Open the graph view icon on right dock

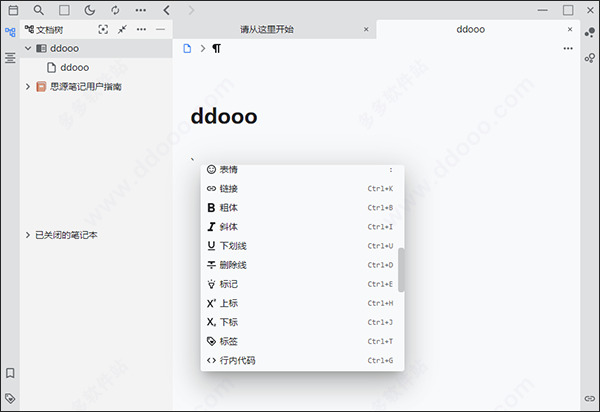[590, 32]
